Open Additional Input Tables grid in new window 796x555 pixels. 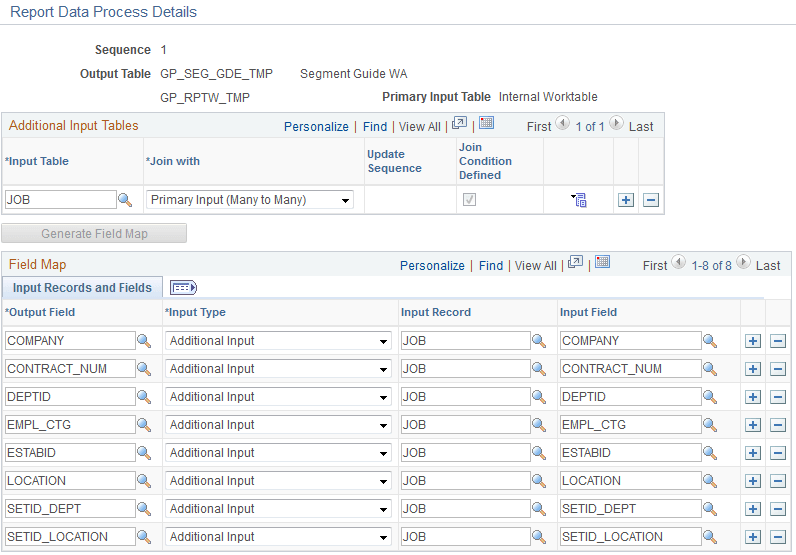pyautogui.click(x=459, y=123)
